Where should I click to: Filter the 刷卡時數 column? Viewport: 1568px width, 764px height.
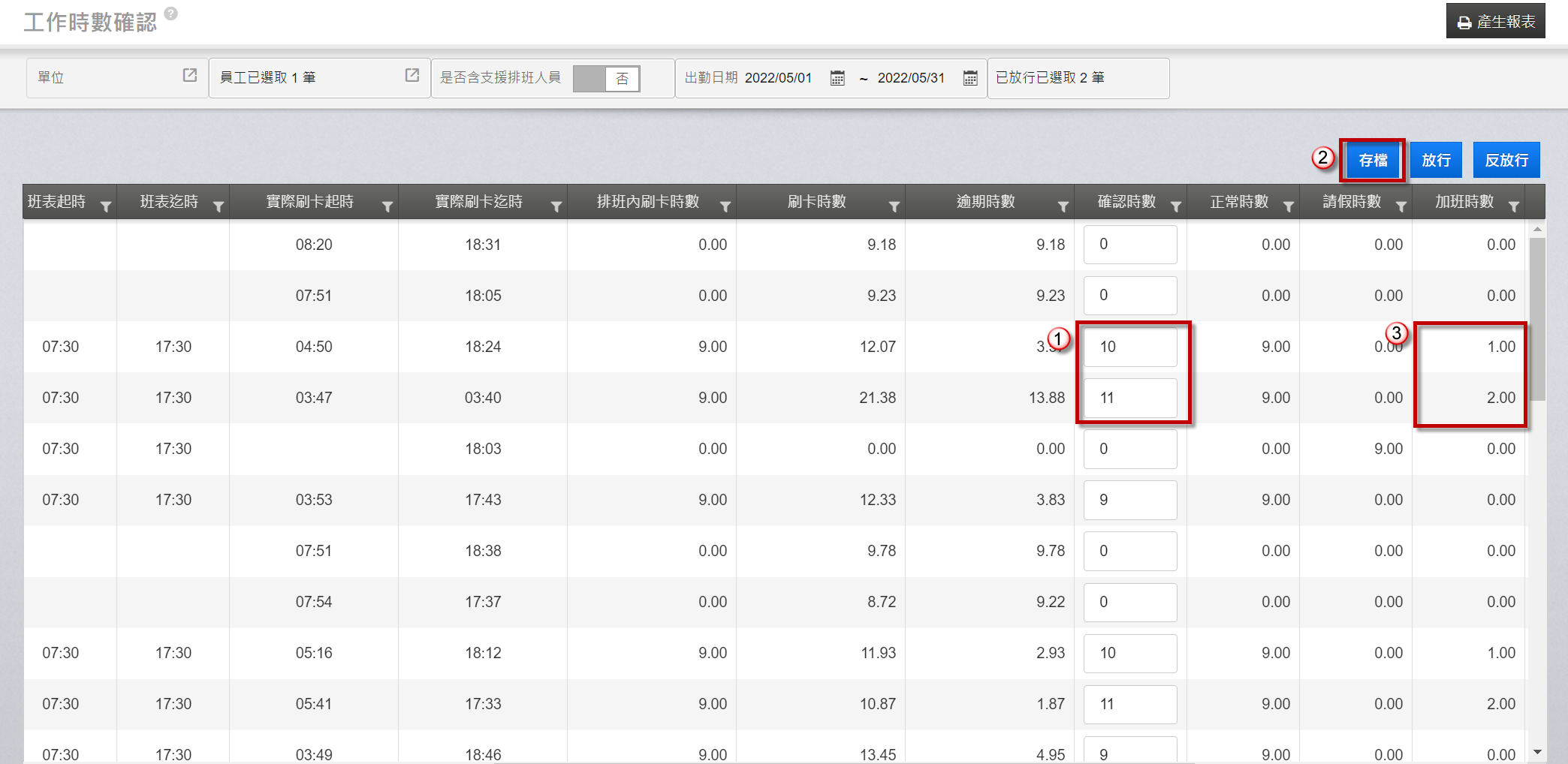pos(894,206)
